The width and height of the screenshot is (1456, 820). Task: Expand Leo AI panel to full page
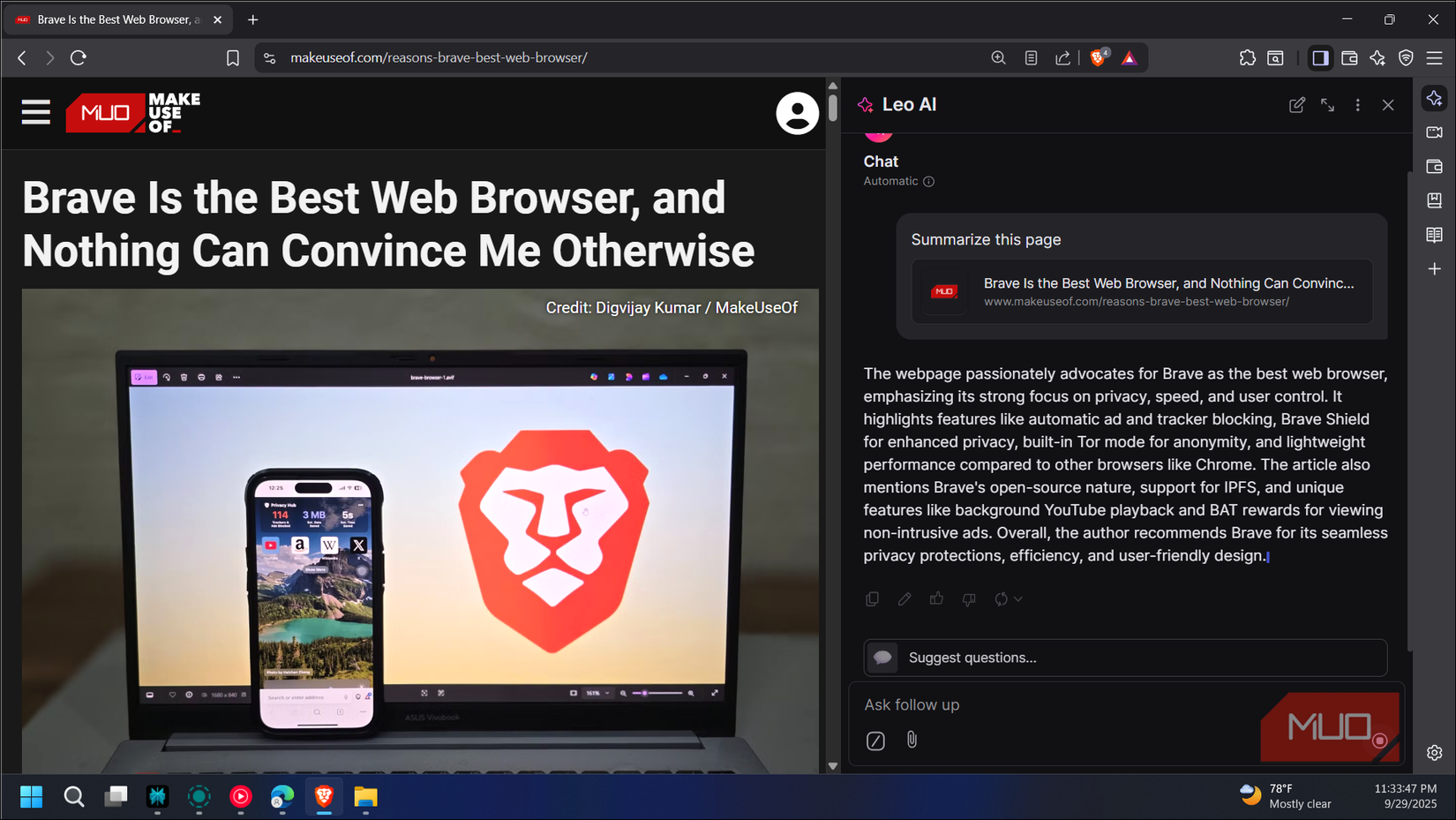pyautogui.click(x=1327, y=105)
